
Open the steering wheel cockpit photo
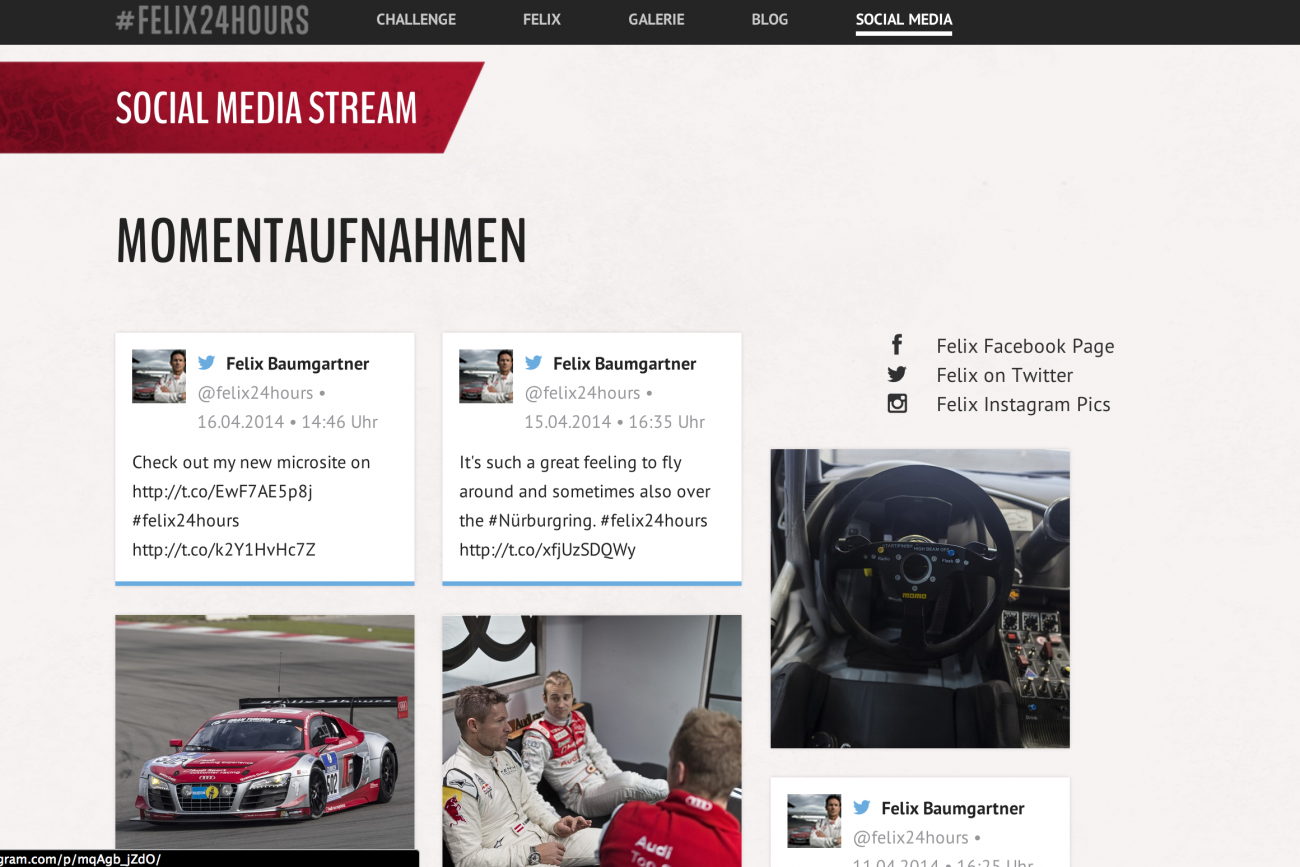point(920,598)
